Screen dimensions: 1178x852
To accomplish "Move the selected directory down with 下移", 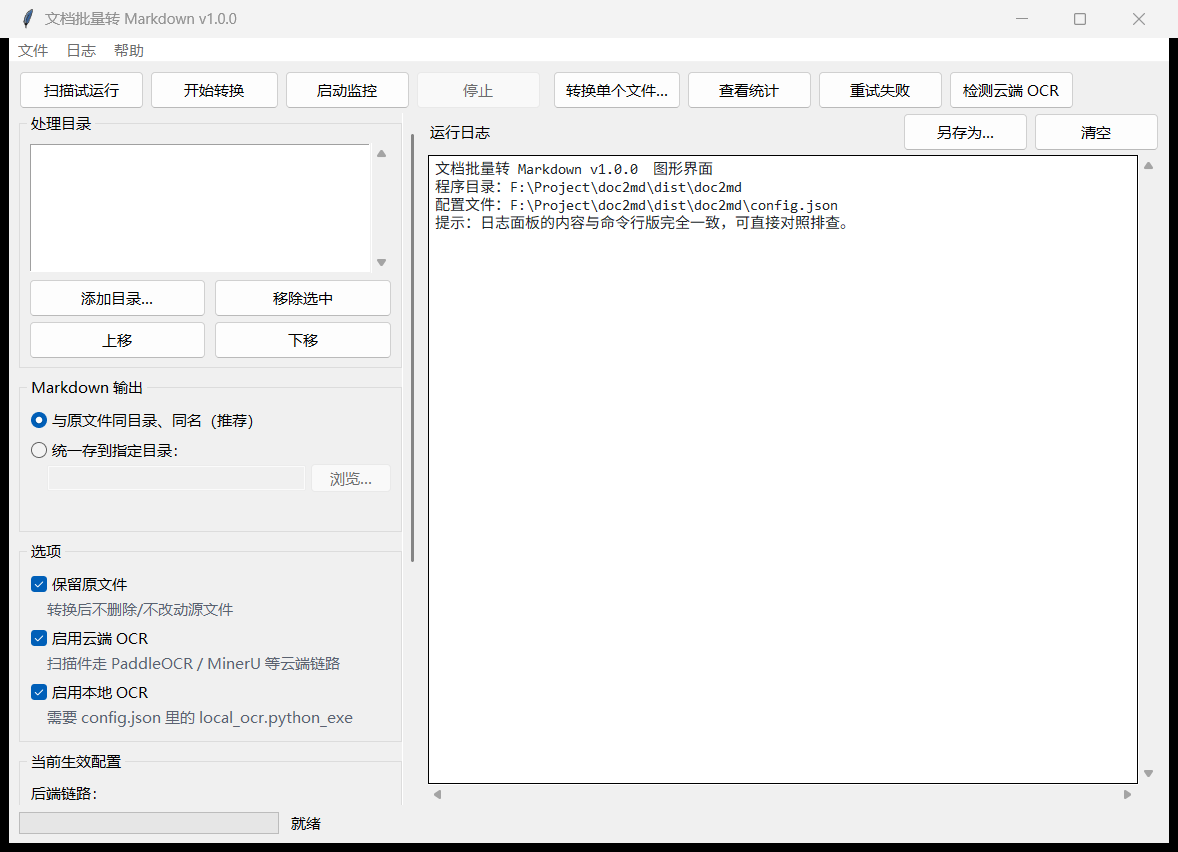I will click(x=303, y=340).
